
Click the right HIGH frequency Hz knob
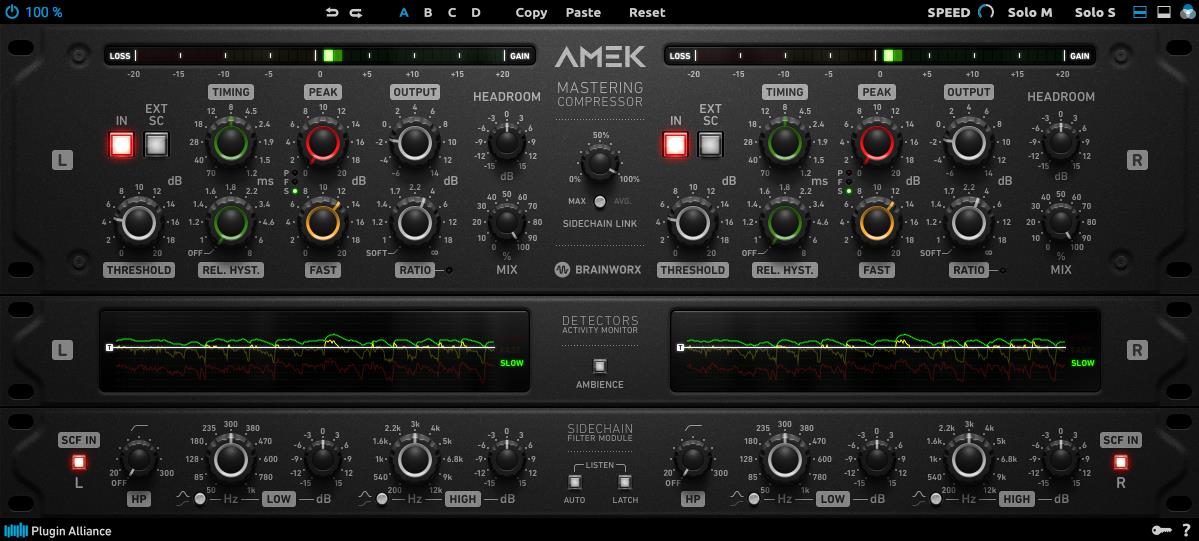(969, 460)
